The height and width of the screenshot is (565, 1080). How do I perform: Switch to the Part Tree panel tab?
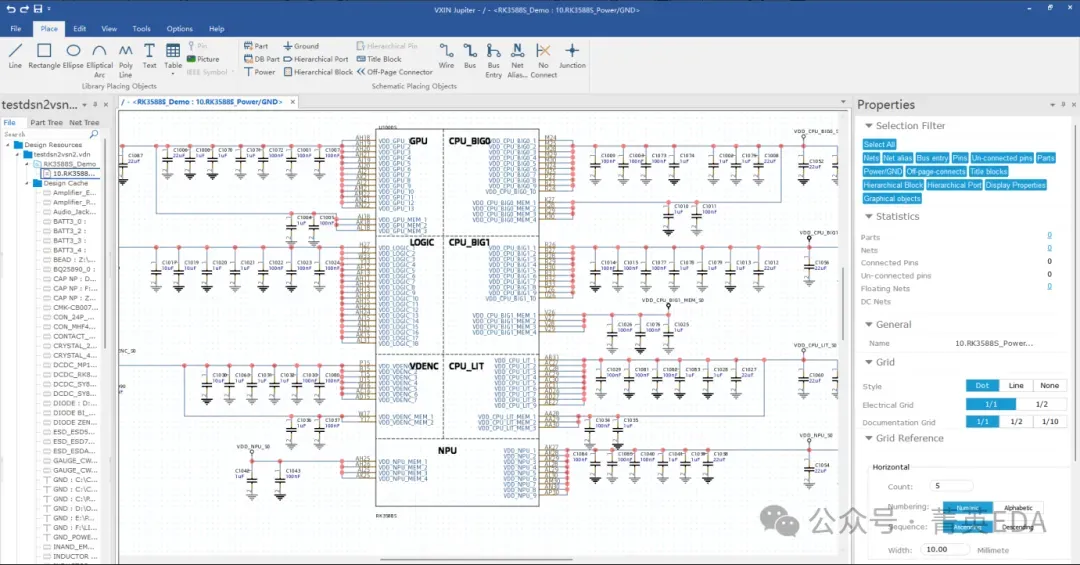coord(46,123)
